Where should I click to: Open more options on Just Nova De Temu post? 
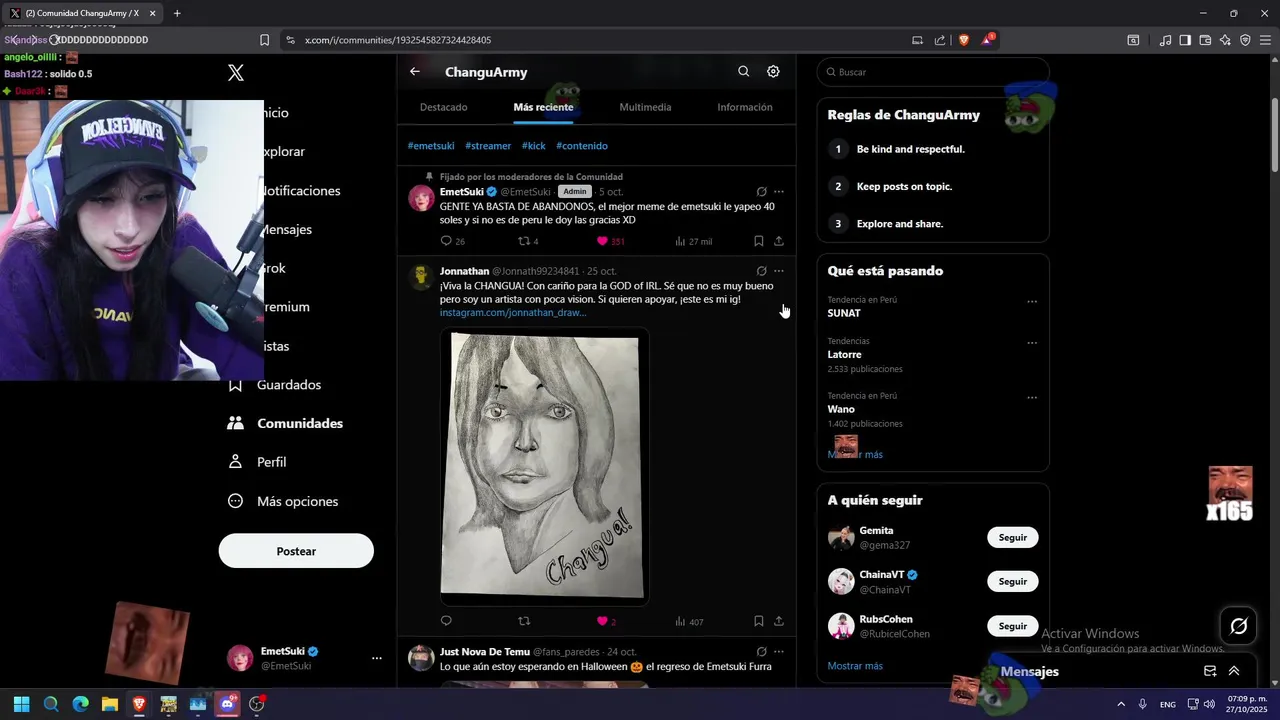[779, 651]
